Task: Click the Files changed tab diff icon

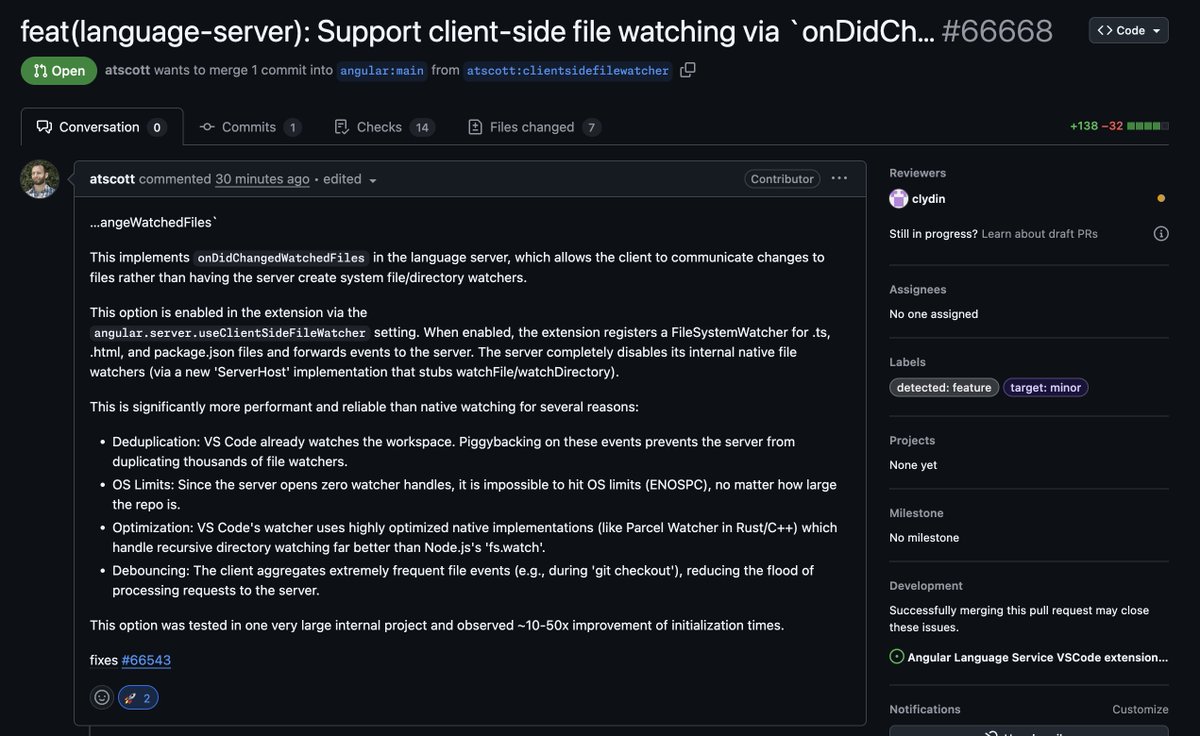Action: tap(475, 127)
